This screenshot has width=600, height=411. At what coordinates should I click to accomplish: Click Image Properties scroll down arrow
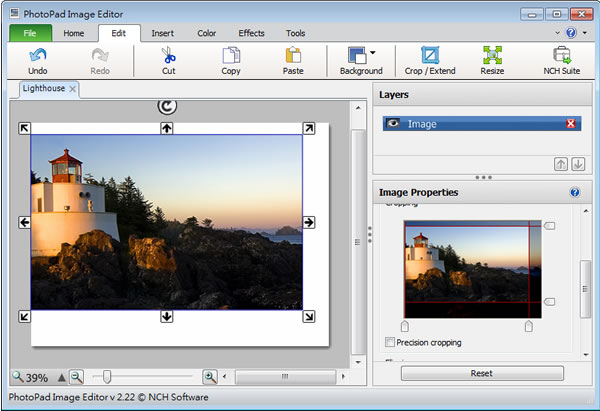(586, 355)
